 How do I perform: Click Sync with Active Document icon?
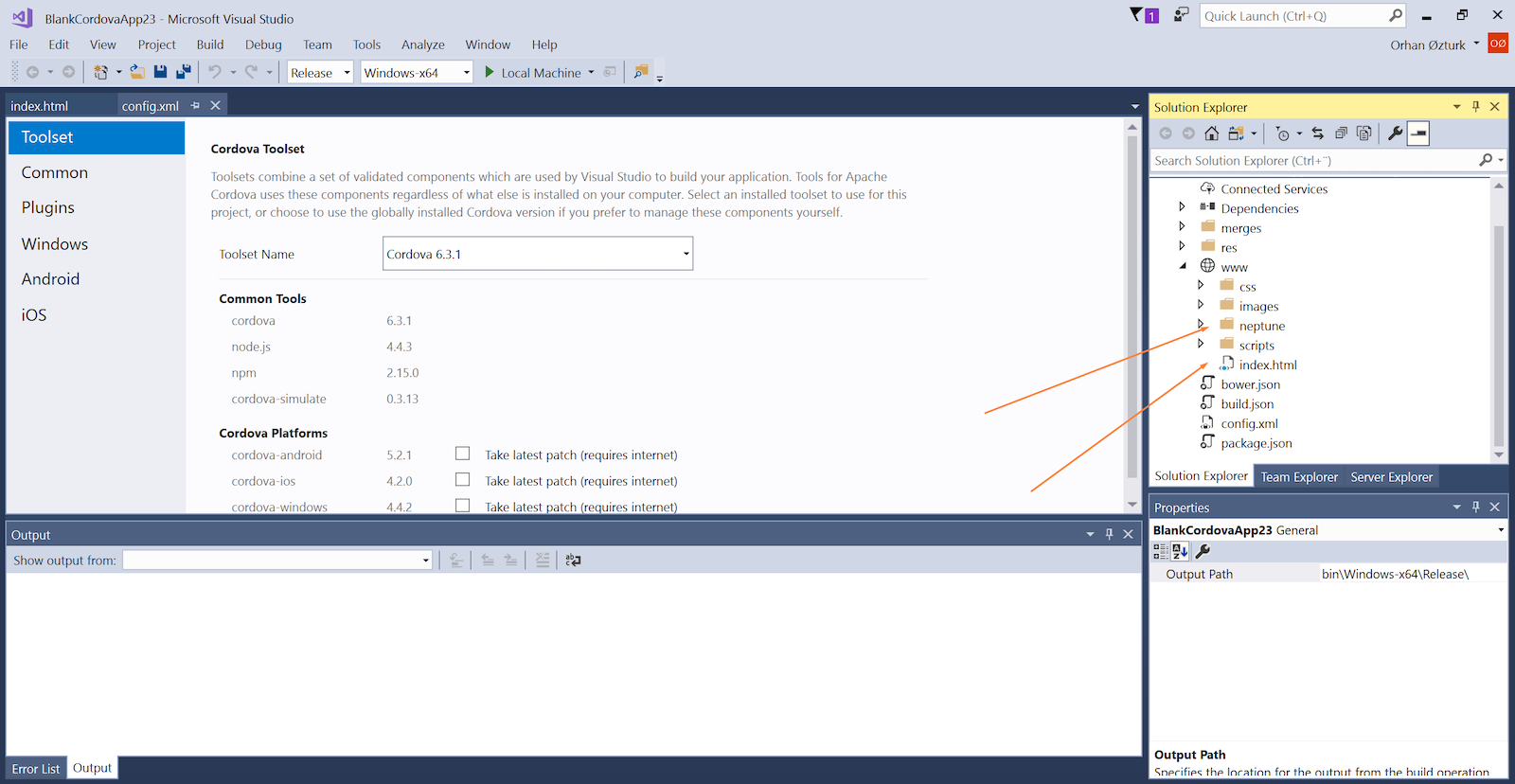1317,134
